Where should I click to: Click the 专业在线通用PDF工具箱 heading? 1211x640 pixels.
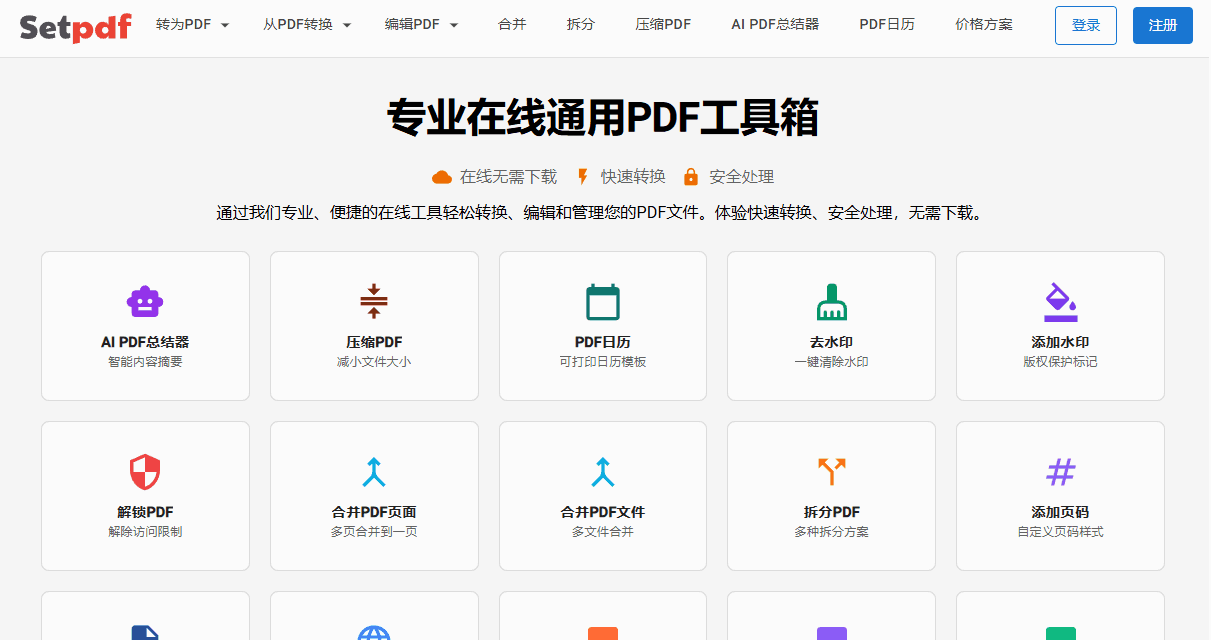coord(603,117)
